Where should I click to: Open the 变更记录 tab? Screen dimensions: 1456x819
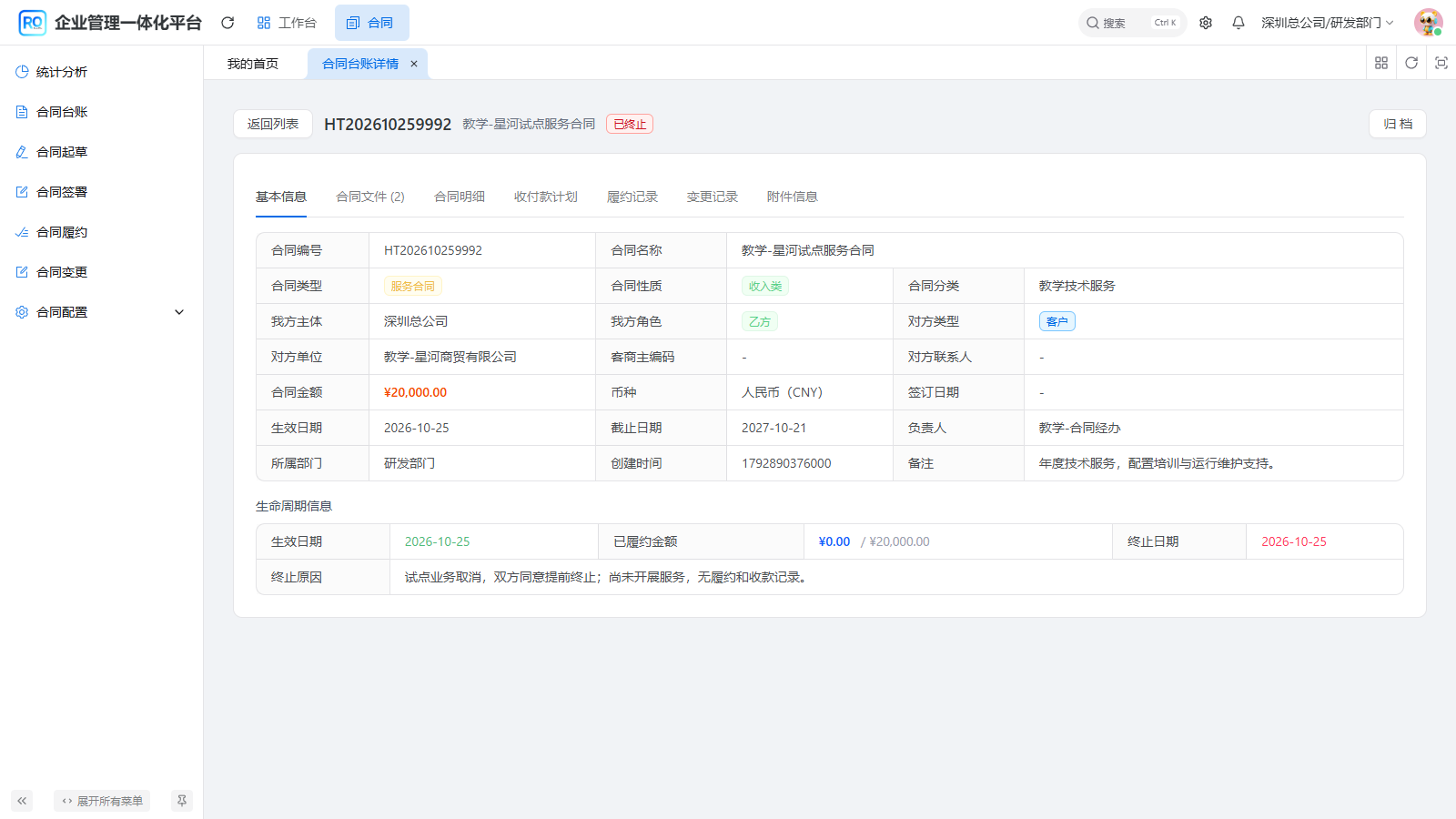(713, 197)
